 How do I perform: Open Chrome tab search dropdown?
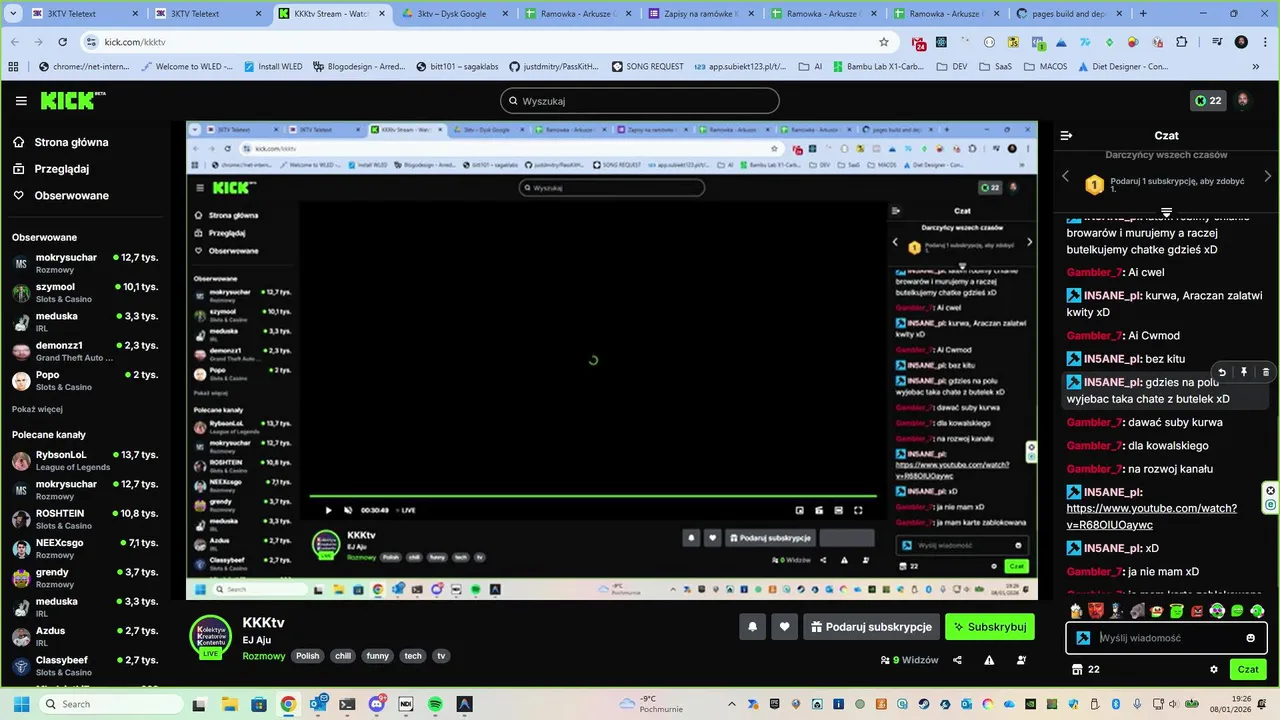(x=15, y=14)
